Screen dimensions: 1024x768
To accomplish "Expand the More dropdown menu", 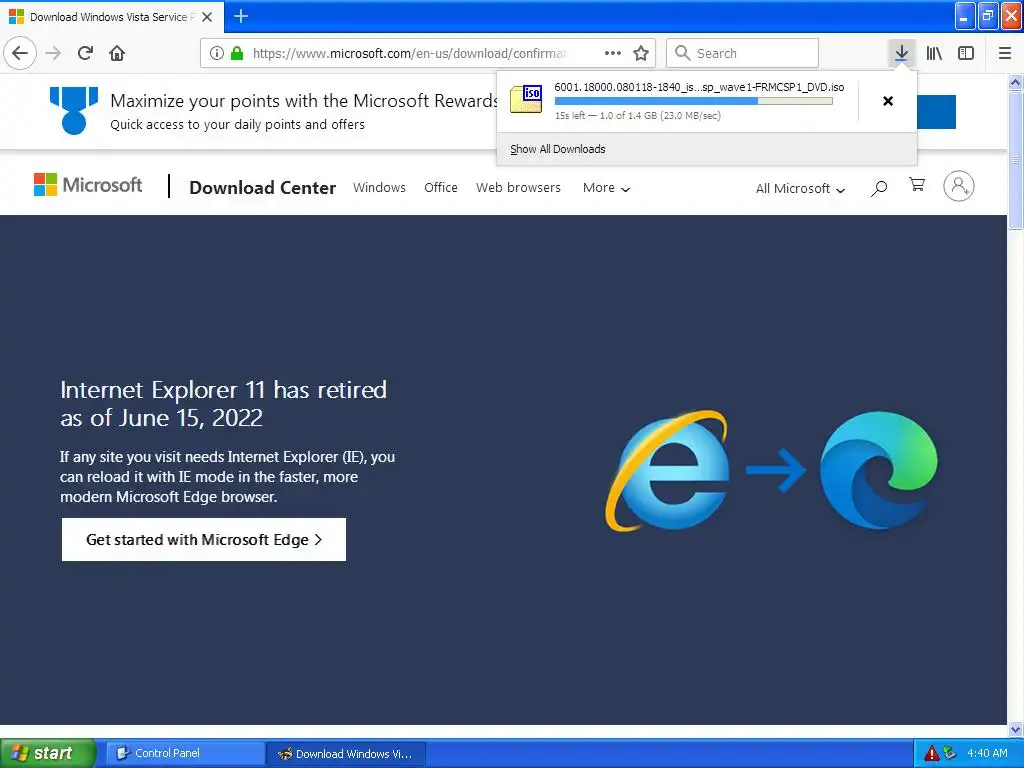I will [x=606, y=188].
